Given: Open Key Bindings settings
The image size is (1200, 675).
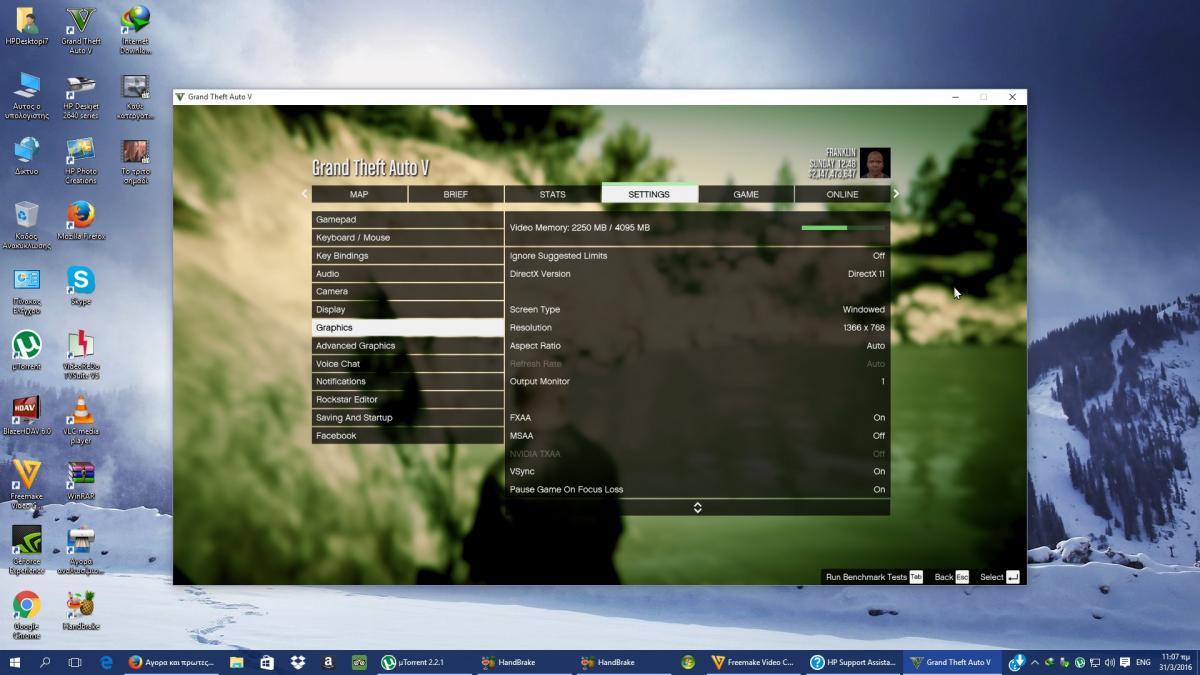Looking at the screenshot, I should point(407,256).
